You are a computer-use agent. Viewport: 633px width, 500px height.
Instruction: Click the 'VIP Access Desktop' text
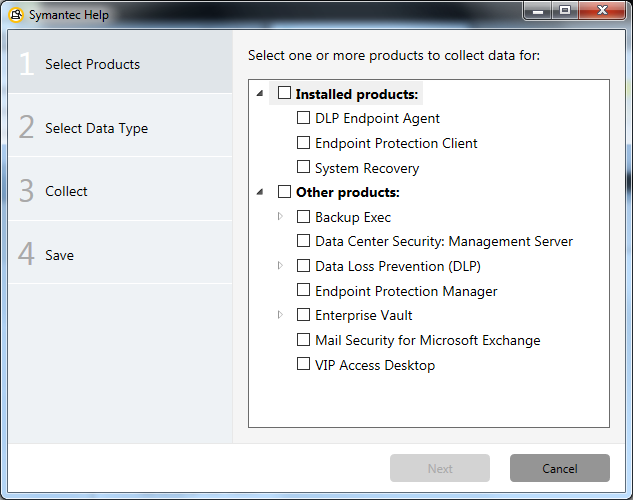pyautogui.click(x=375, y=366)
